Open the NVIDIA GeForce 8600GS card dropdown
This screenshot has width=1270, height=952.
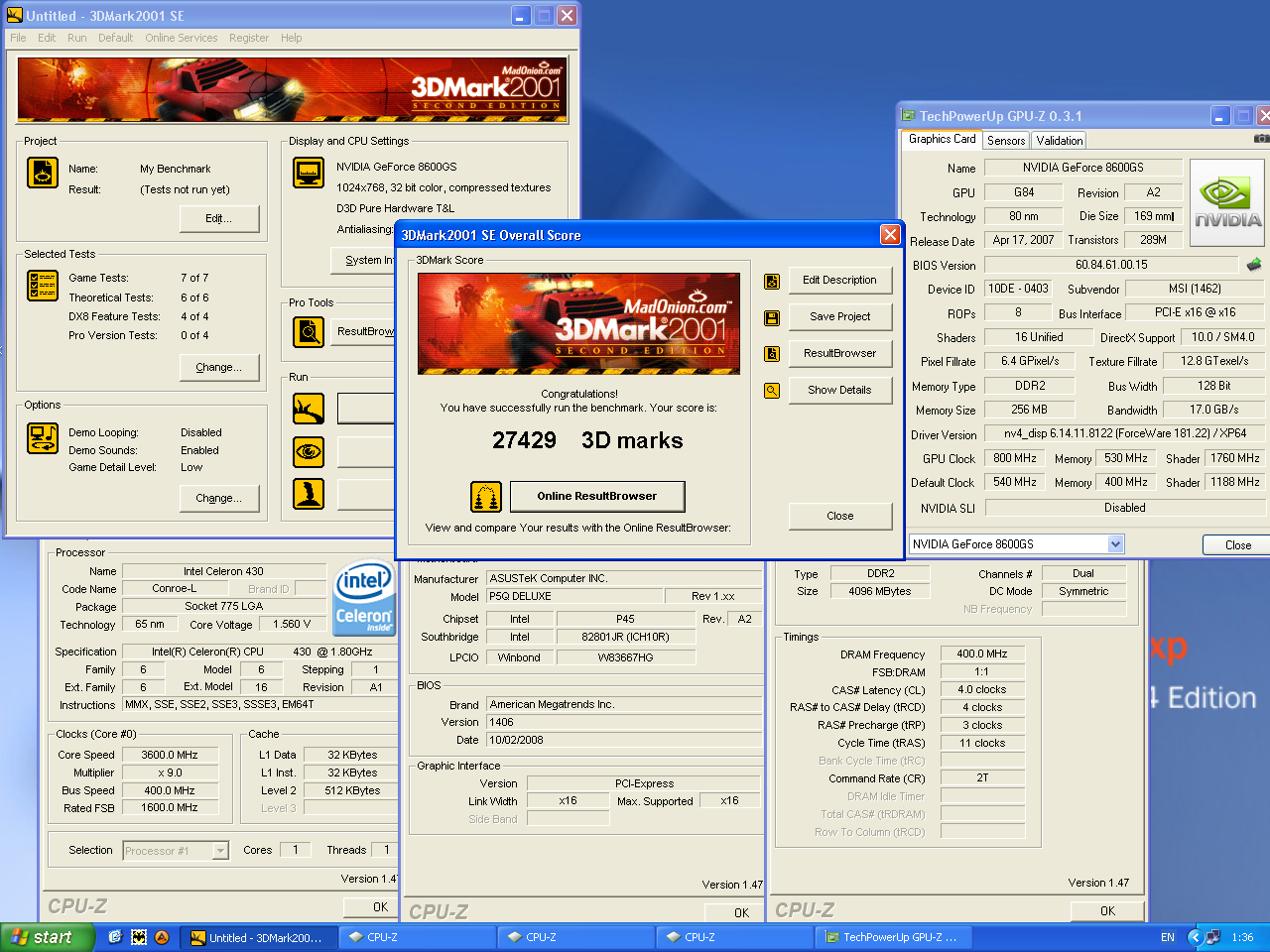[x=1115, y=544]
